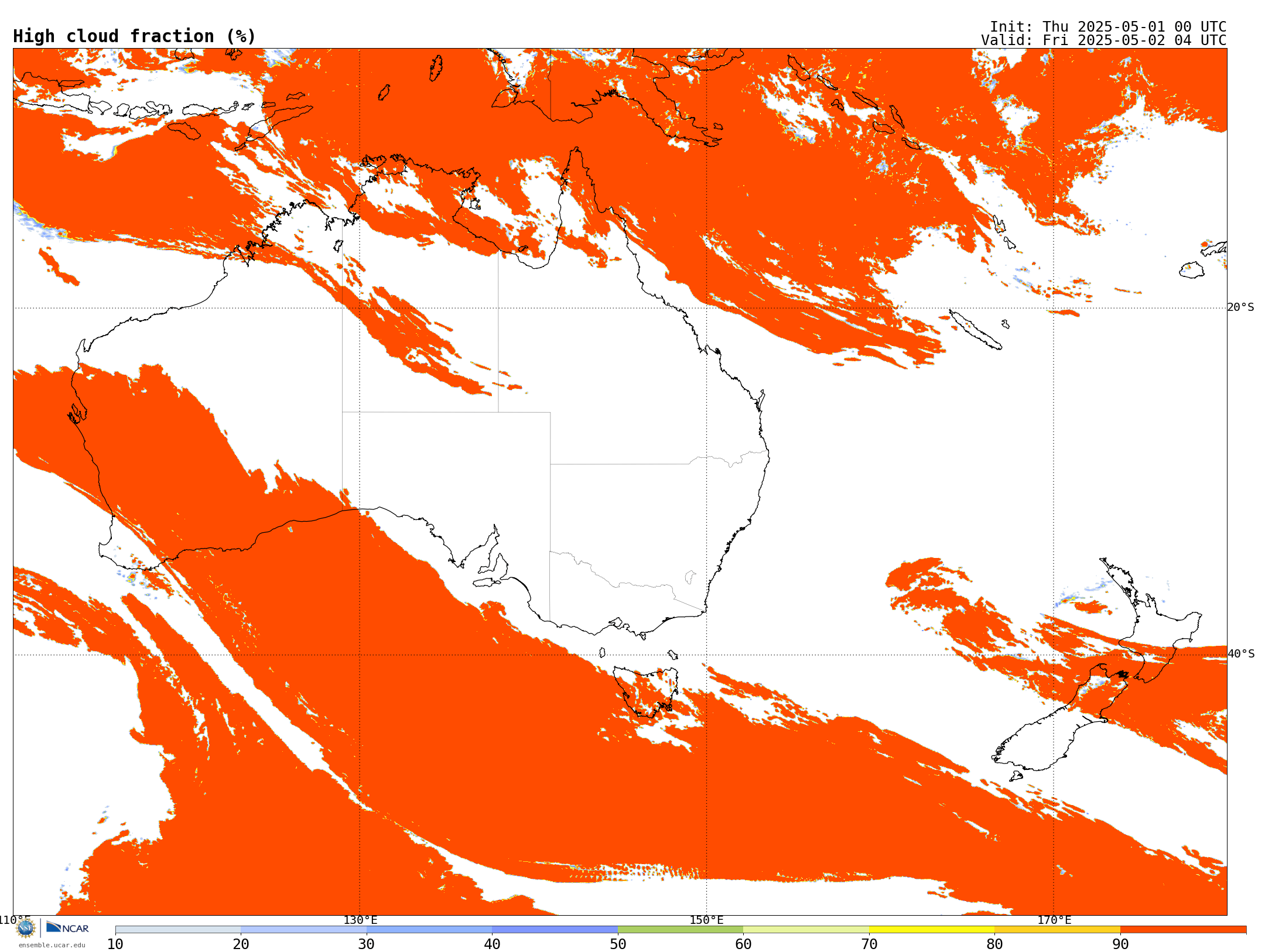Screen dimensions: 1265x952
Task: Open the ensemble.ucar.edu text link
Action: [52, 945]
